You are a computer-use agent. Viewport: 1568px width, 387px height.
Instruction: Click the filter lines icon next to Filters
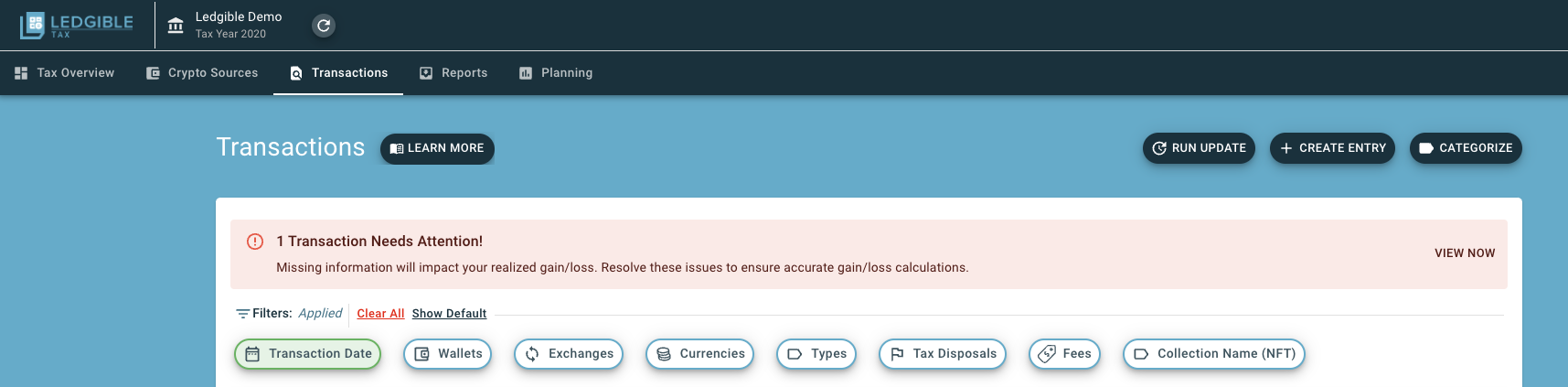click(242, 314)
